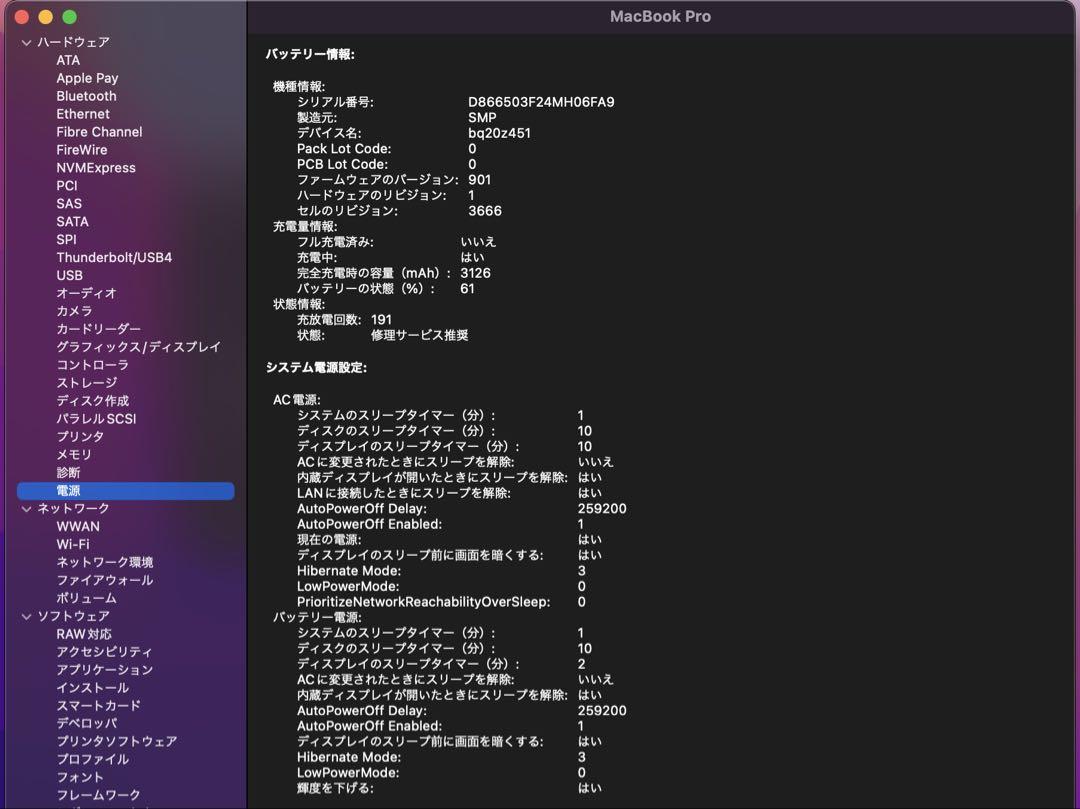This screenshot has height=809, width=1080.
Task: Select Ethernet in the sidebar
Action: pos(83,114)
